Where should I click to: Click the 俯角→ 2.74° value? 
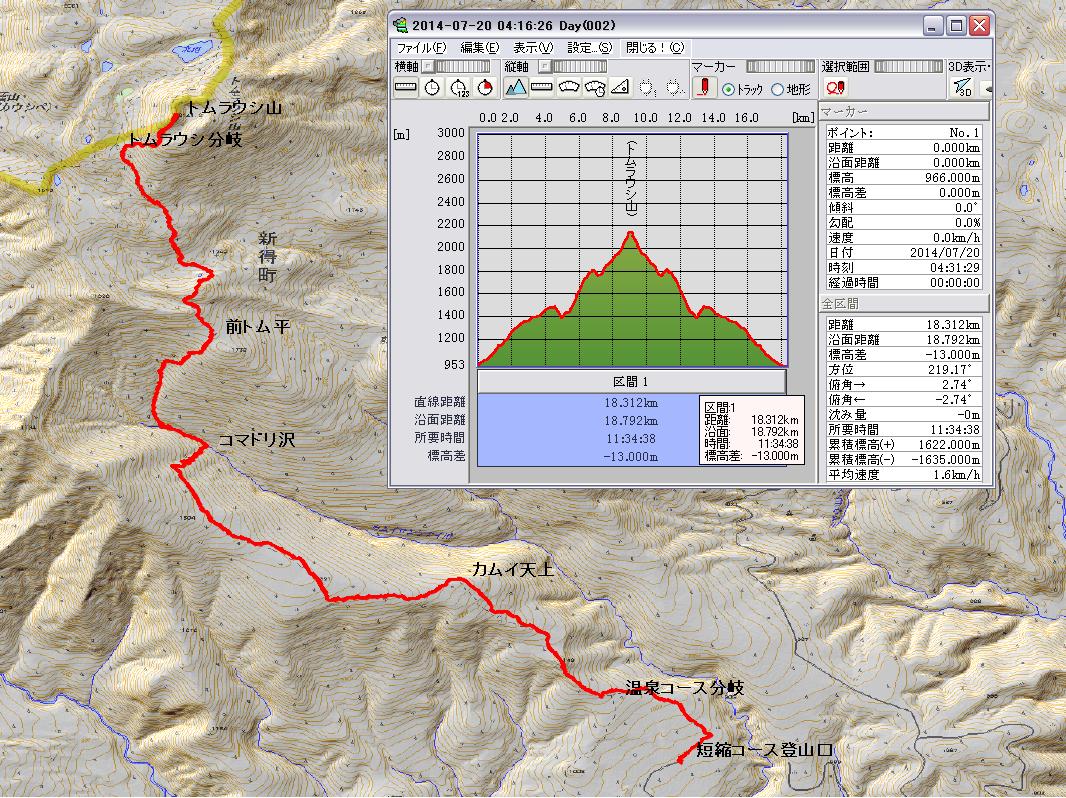(957, 385)
